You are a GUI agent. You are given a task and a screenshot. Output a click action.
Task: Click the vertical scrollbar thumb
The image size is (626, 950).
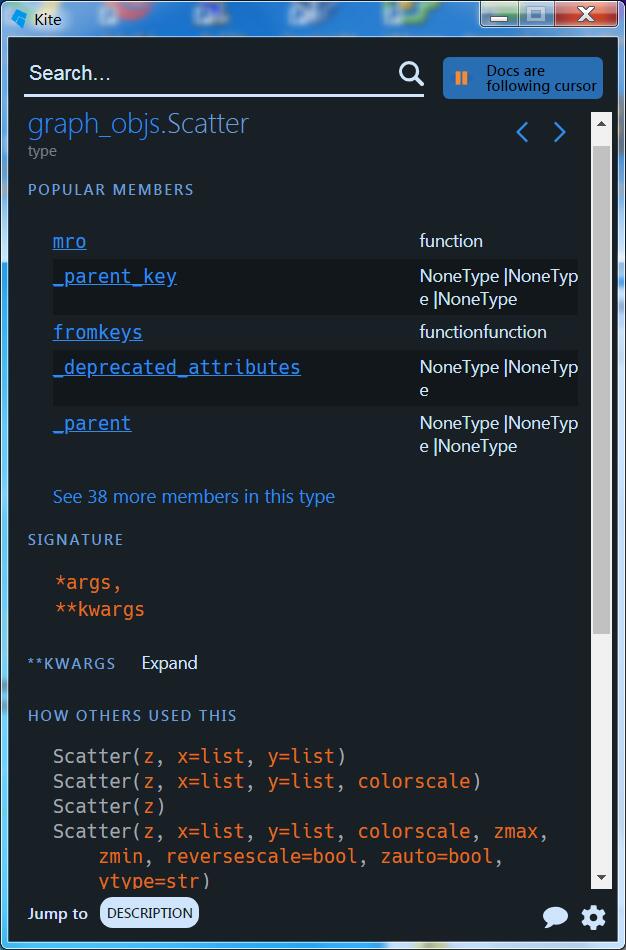click(x=601, y=388)
